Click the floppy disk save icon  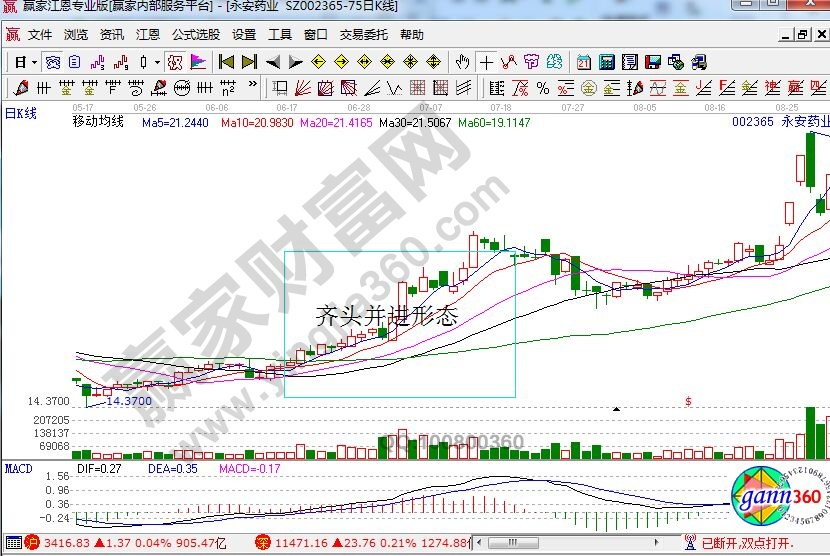(x=652, y=62)
